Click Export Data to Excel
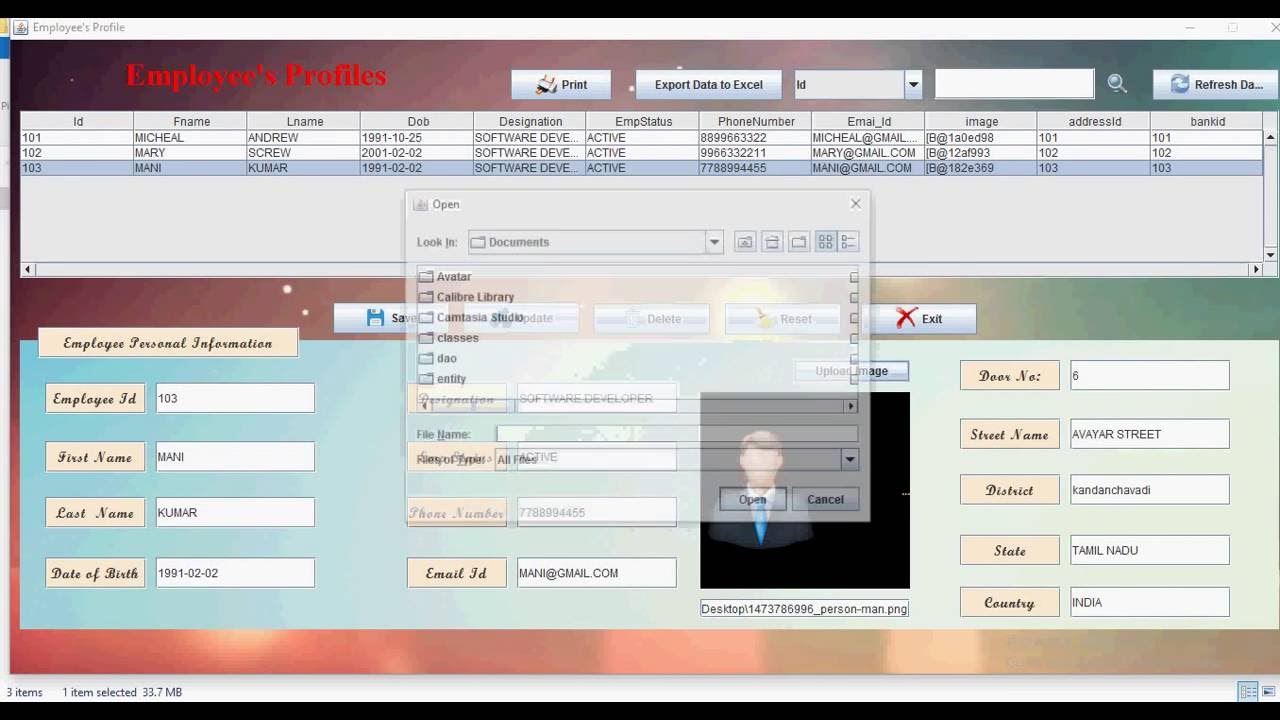The height and width of the screenshot is (720, 1280). click(709, 85)
